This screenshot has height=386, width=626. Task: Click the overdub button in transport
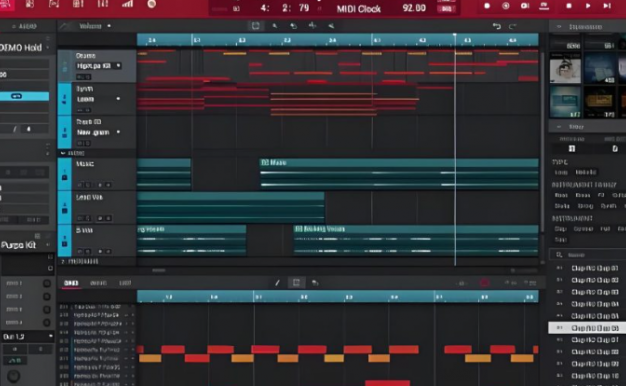506,6
